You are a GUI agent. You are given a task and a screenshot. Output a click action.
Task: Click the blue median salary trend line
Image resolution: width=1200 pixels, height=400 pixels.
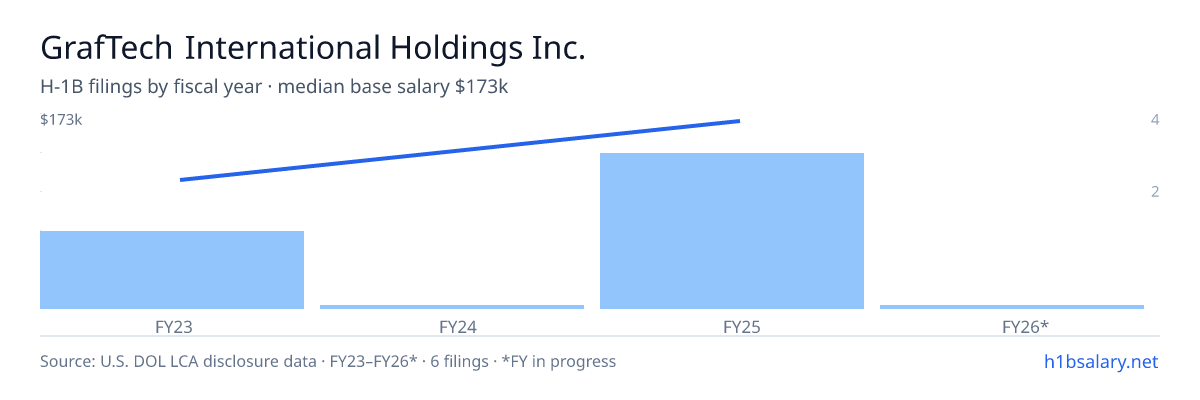(x=460, y=150)
